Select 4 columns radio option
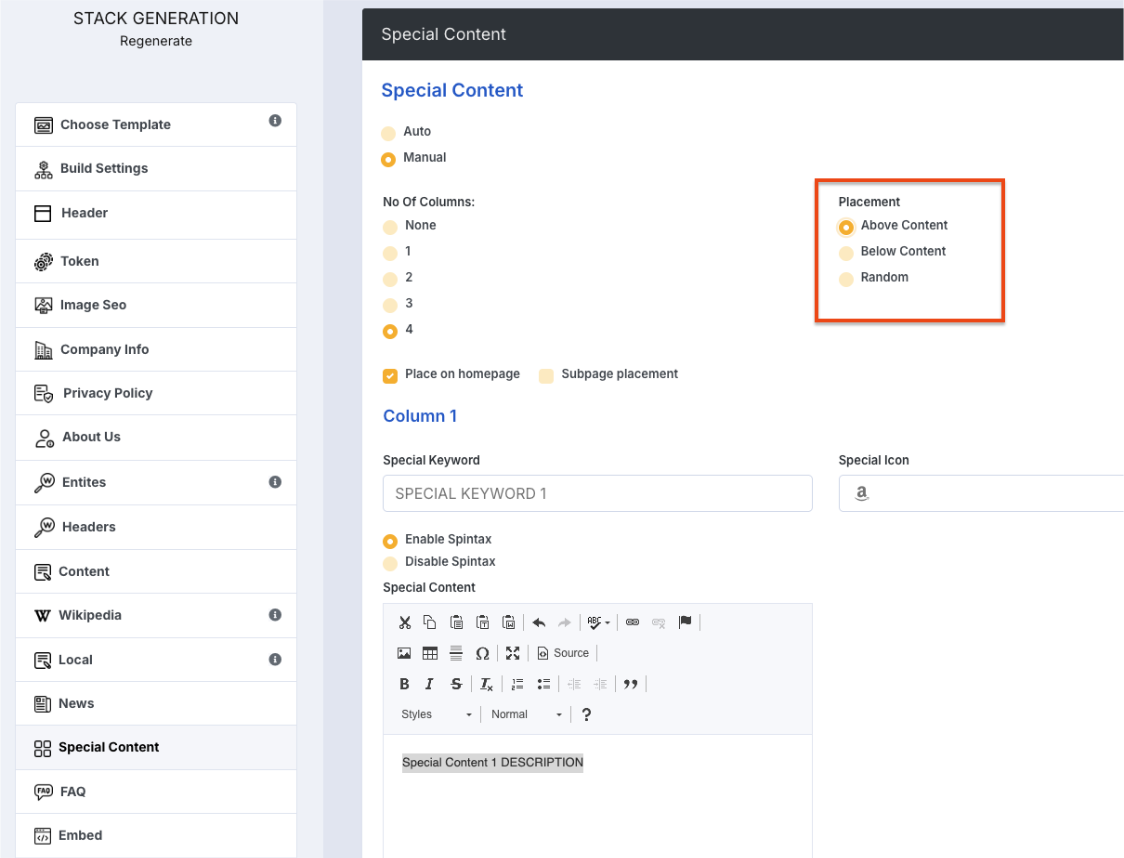 (390, 331)
